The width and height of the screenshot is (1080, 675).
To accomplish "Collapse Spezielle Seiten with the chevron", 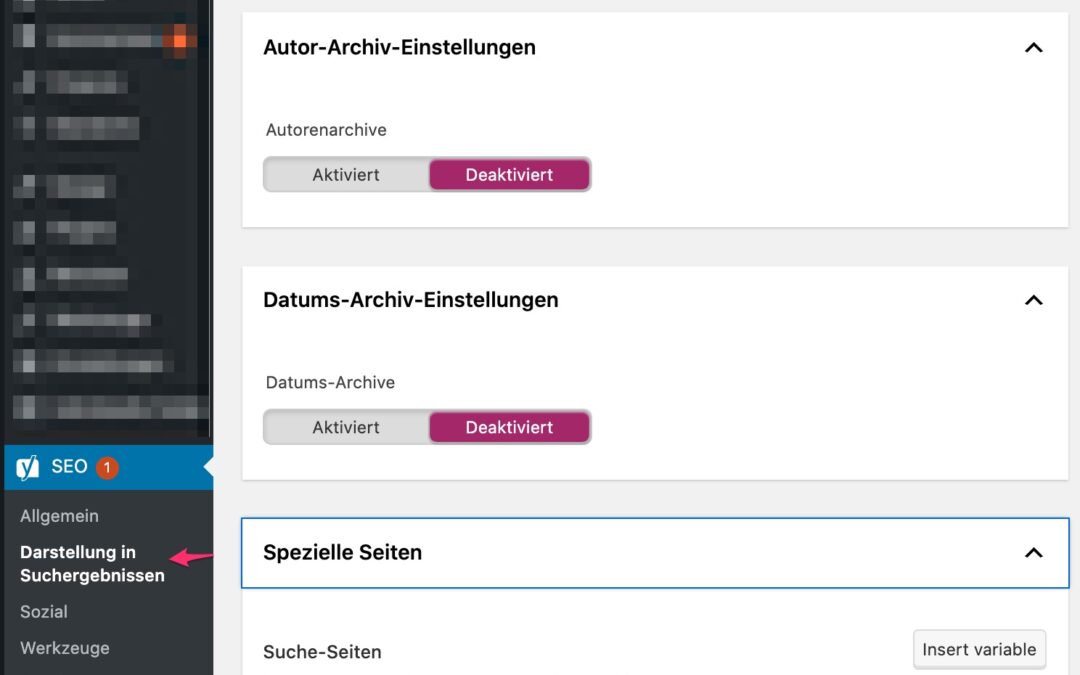I will click(x=1034, y=553).
